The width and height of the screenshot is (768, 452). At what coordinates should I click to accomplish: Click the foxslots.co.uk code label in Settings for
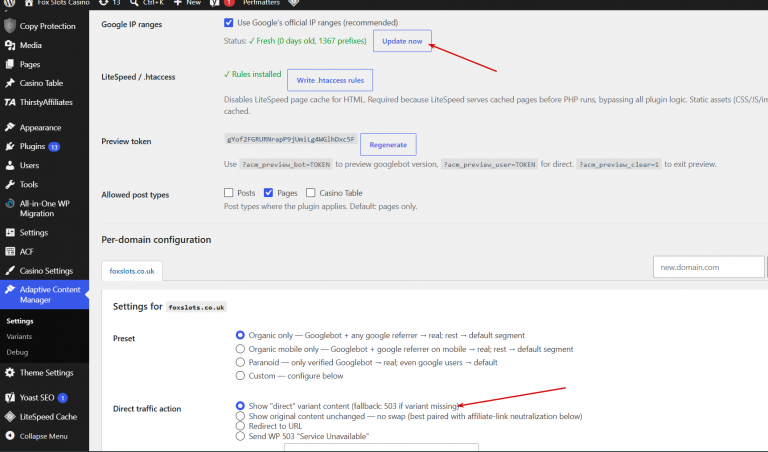[x=196, y=308]
